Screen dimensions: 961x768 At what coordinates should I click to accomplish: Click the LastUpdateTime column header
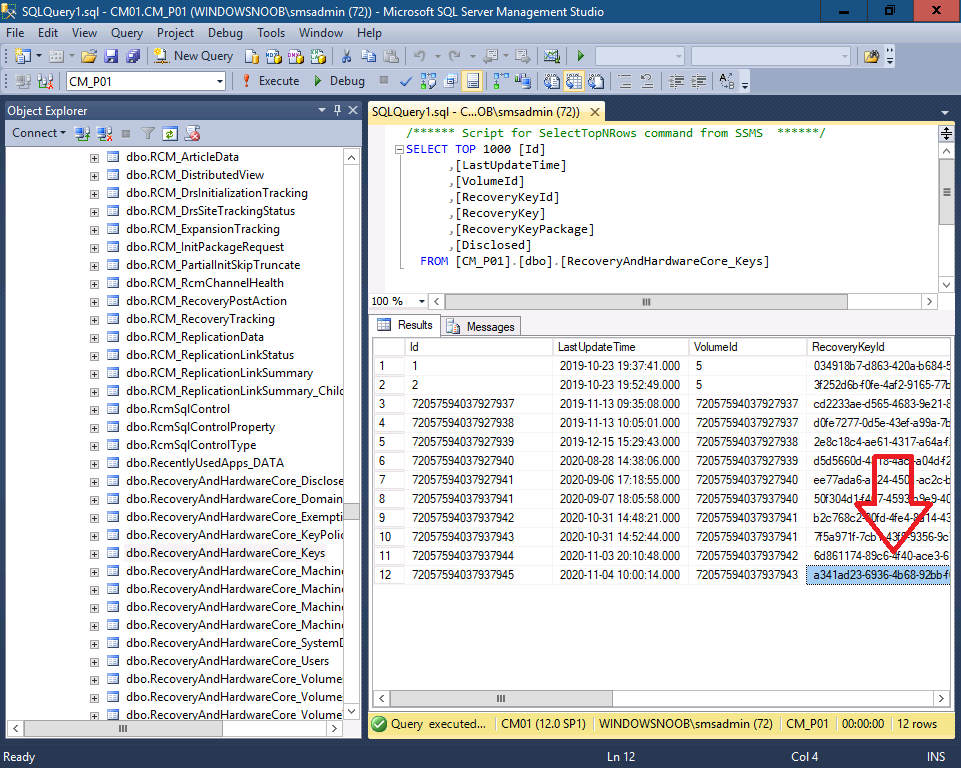tap(620, 347)
